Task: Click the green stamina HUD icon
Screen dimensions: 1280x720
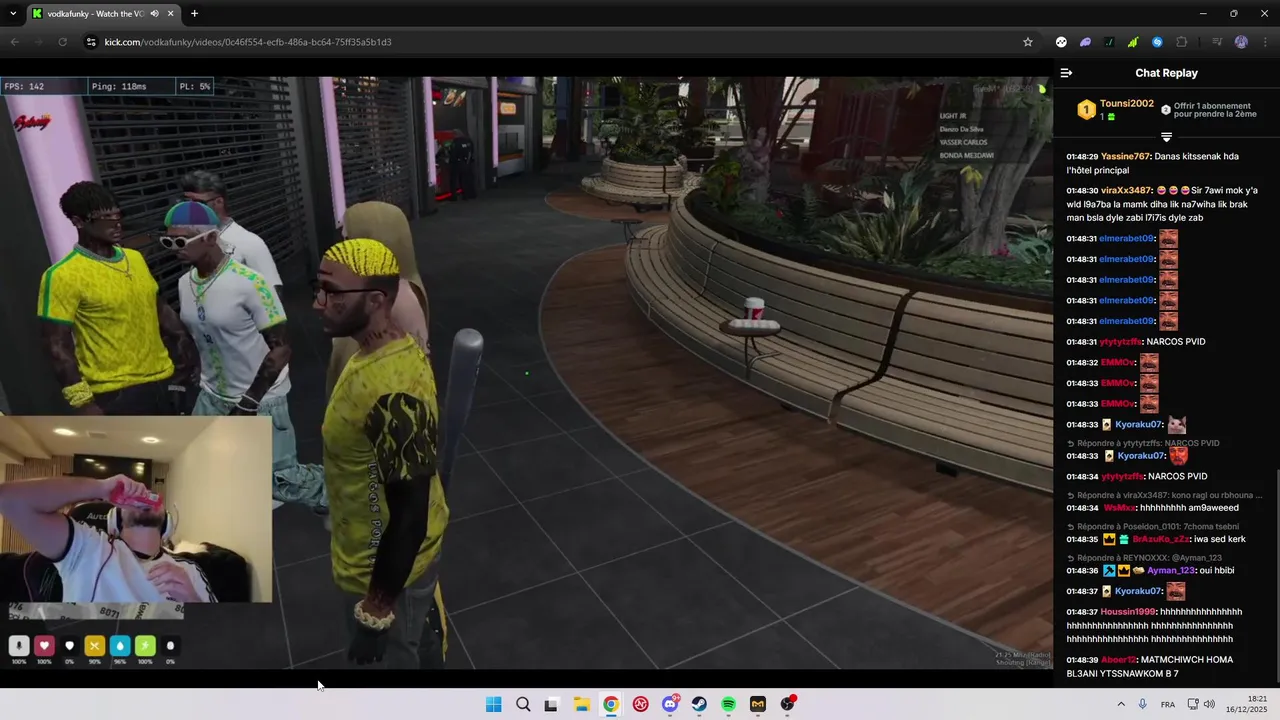Action: click(145, 646)
